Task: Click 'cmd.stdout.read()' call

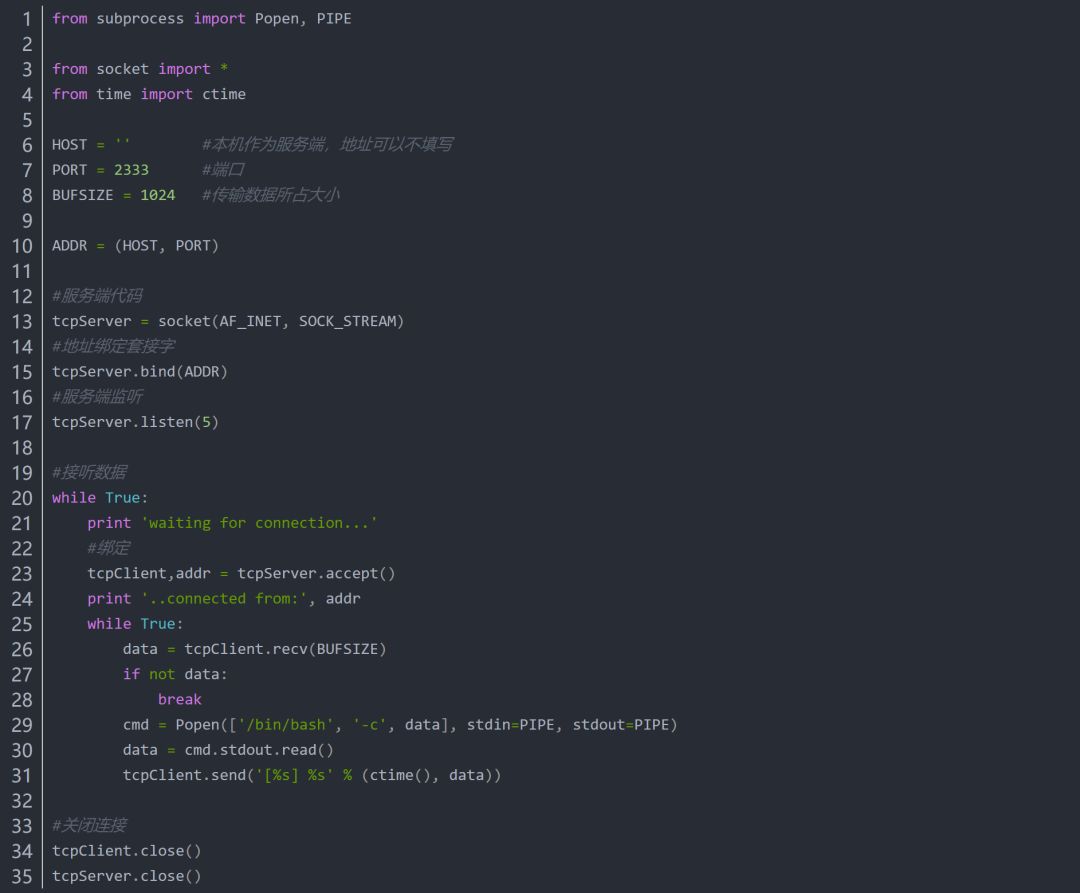Action: 259,750
